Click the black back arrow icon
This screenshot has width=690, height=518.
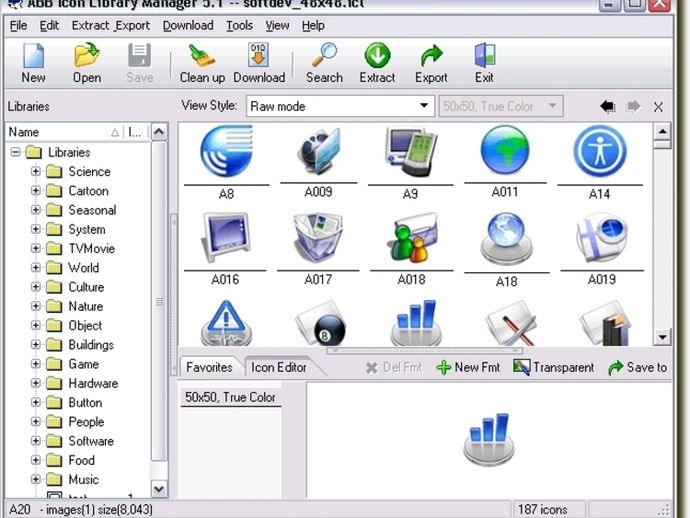pyautogui.click(x=608, y=107)
